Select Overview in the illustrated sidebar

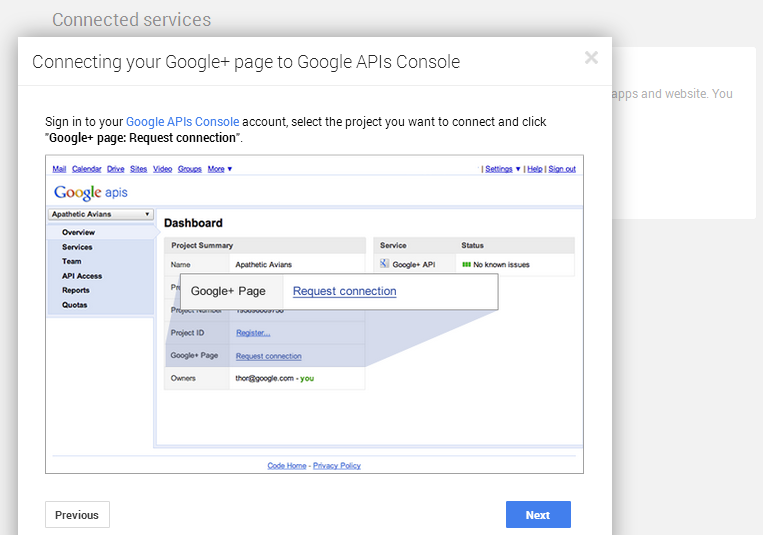point(78,232)
